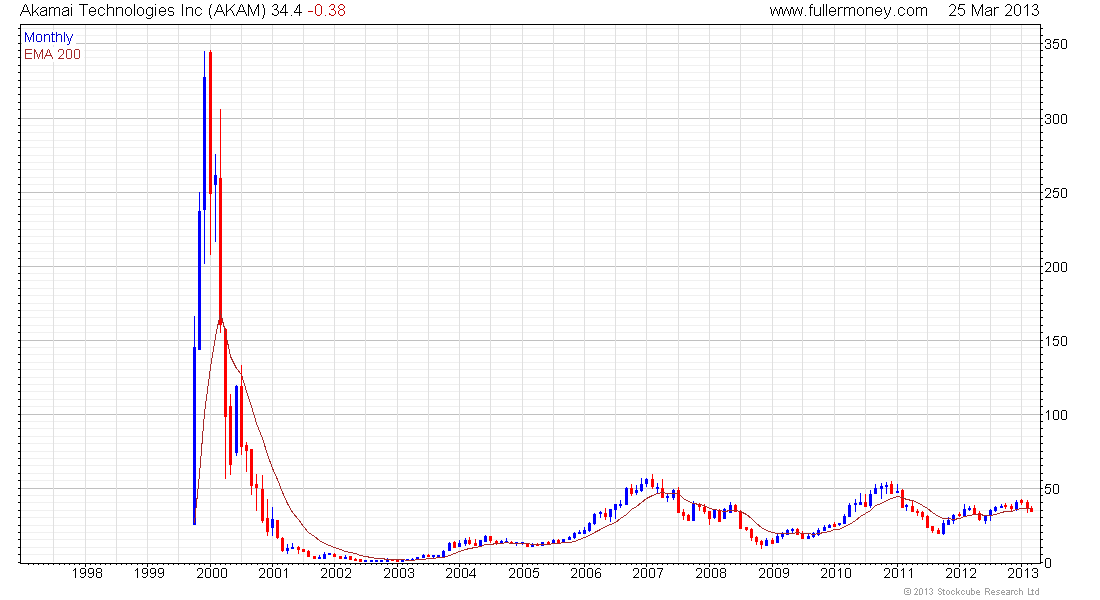Click the last price value 34.4

[x=286, y=11]
